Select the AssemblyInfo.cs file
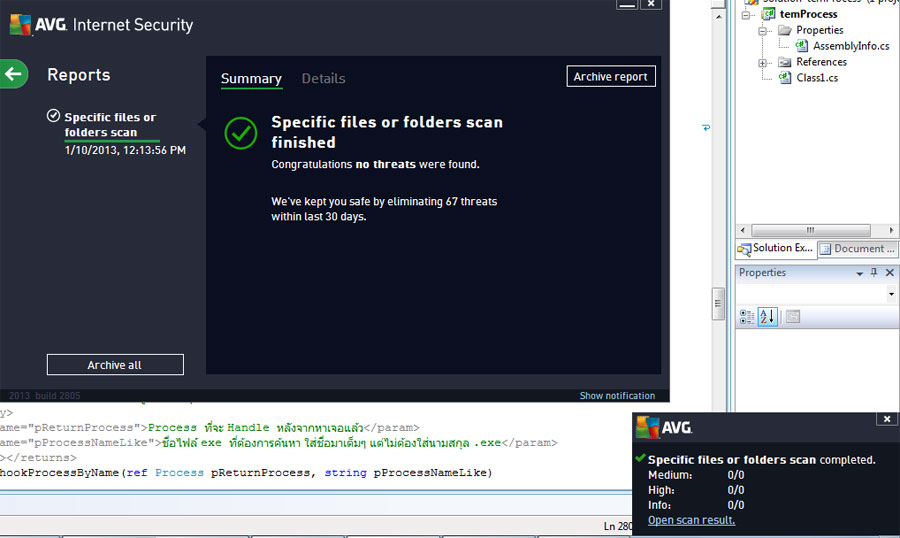Image resolution: width=900 pixels, height=538 pixels. (851, 46)
